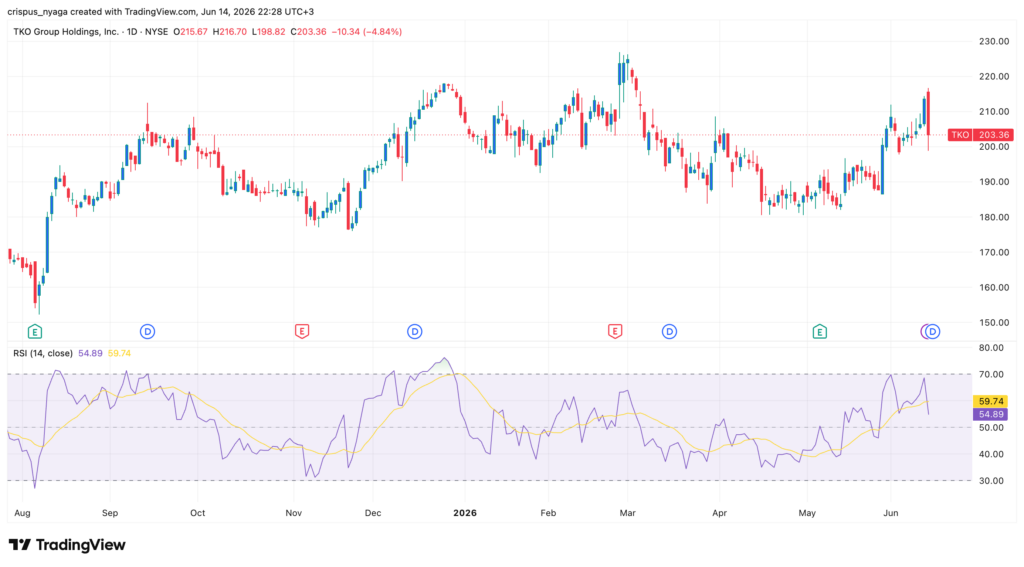Click the 70.00 RSI axis label
Viewport: 1024px width, 567px height.
pyautogui.click(x=991, y=374)
